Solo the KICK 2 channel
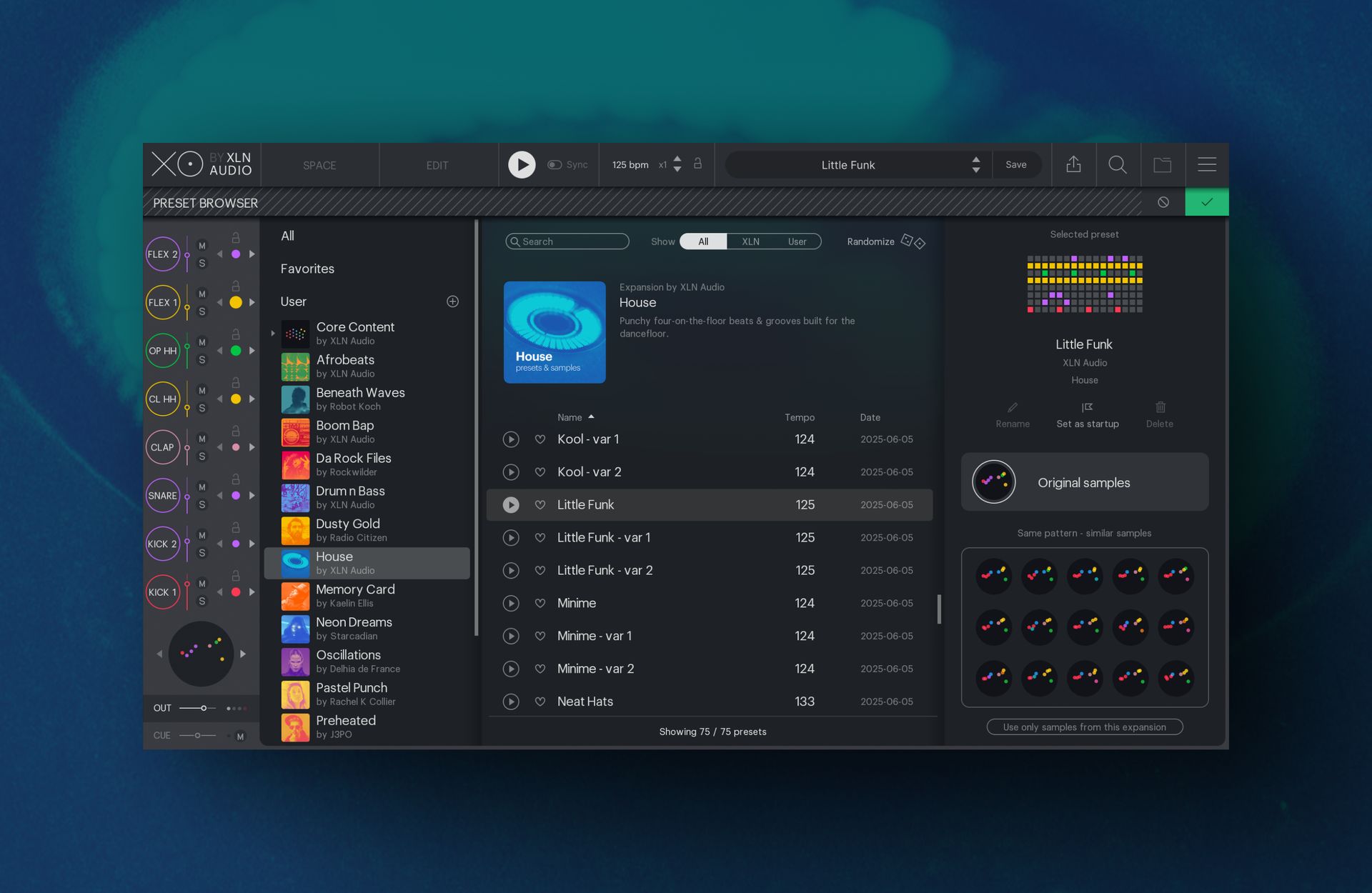 (x=202, y=554)
